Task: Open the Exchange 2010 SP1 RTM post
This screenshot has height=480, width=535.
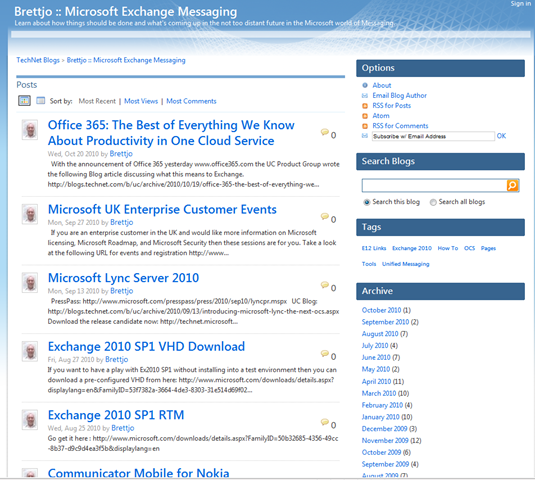Action: coord(116,415)
